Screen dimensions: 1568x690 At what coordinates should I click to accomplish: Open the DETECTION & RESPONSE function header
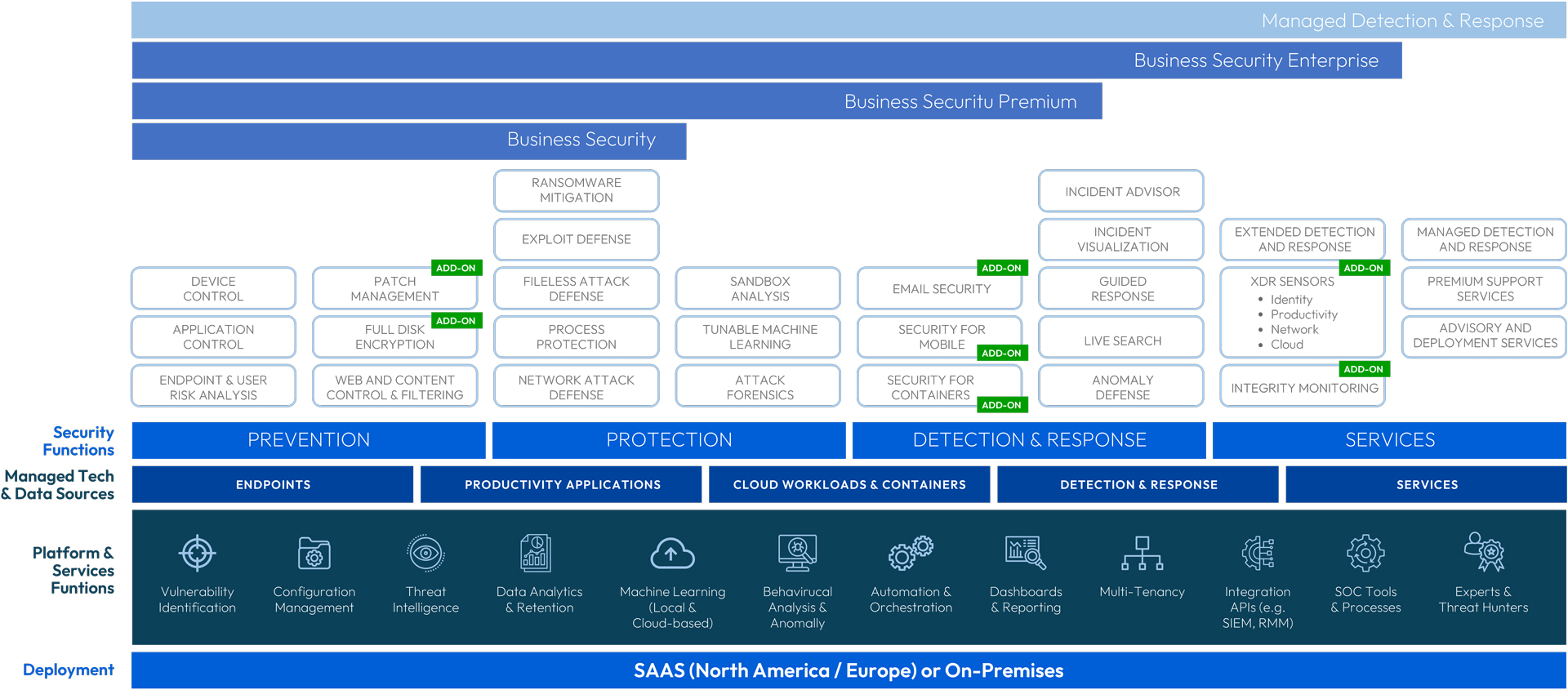(1029, 440)
